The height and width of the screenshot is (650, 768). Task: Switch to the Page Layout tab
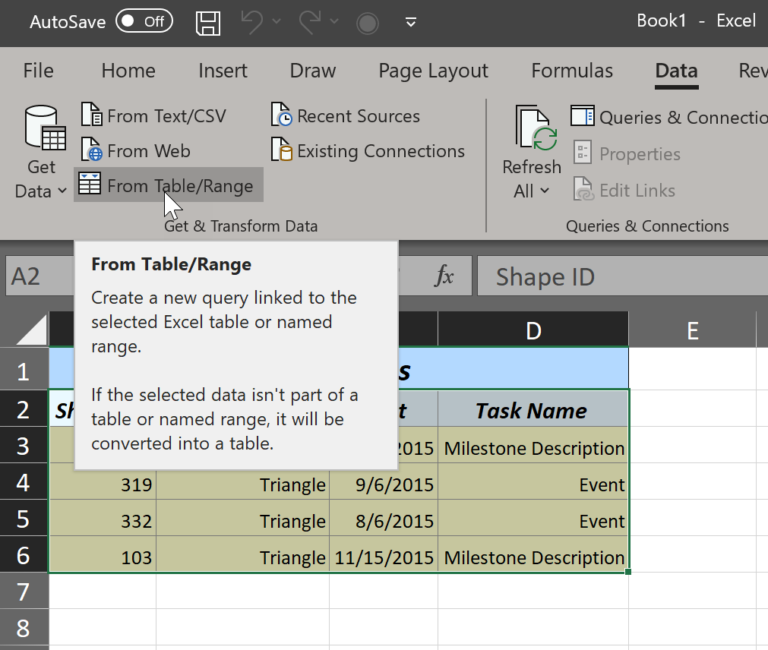coord(433,71)
